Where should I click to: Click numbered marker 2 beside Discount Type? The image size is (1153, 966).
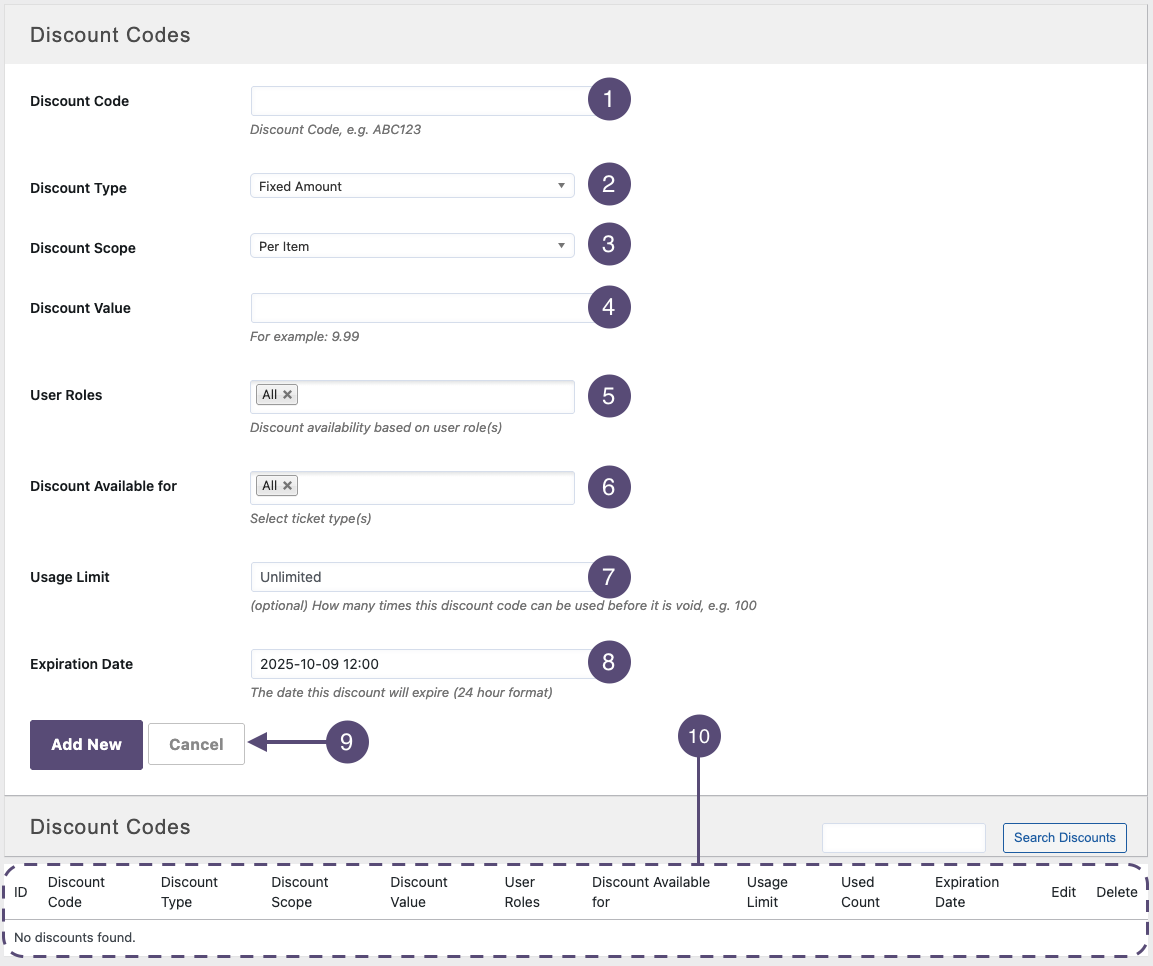click(x=609, y=184)
